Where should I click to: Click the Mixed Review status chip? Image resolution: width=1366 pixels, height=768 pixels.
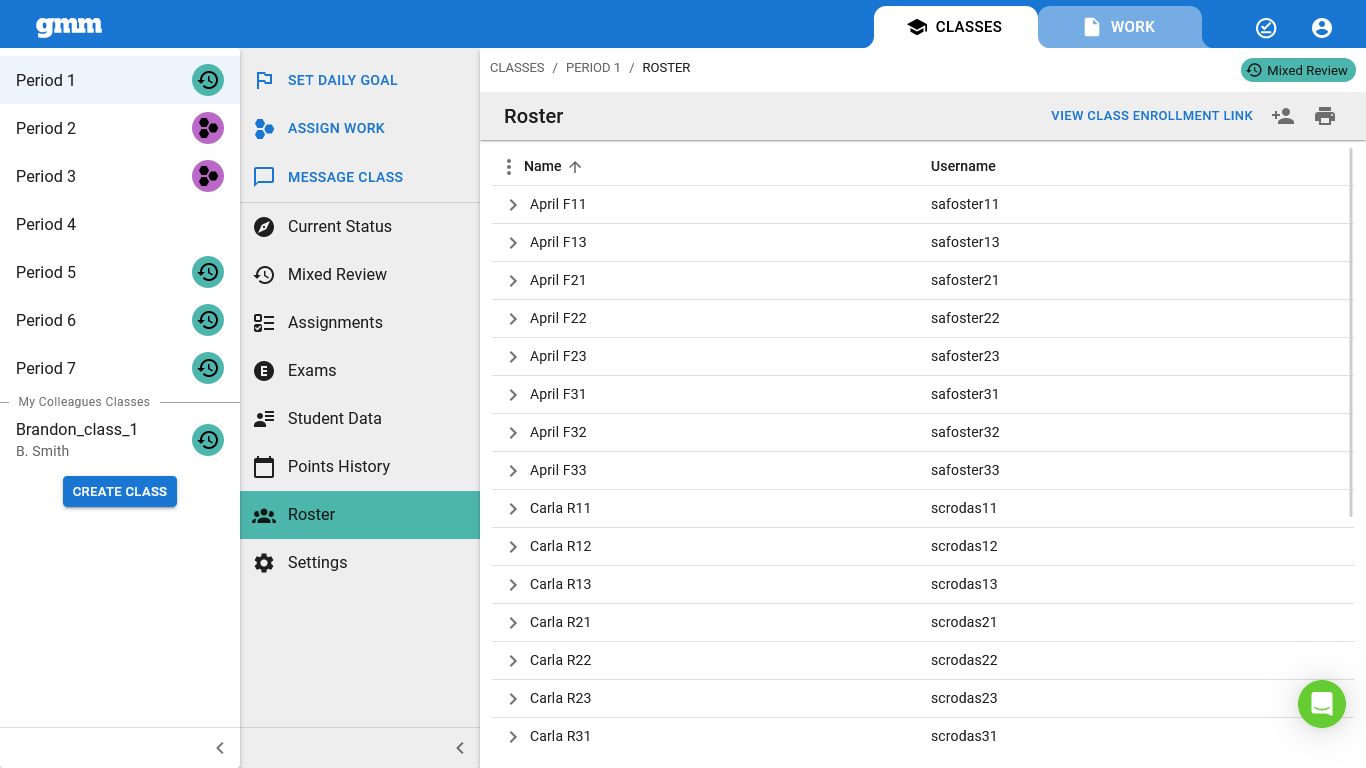point(1298,70)
